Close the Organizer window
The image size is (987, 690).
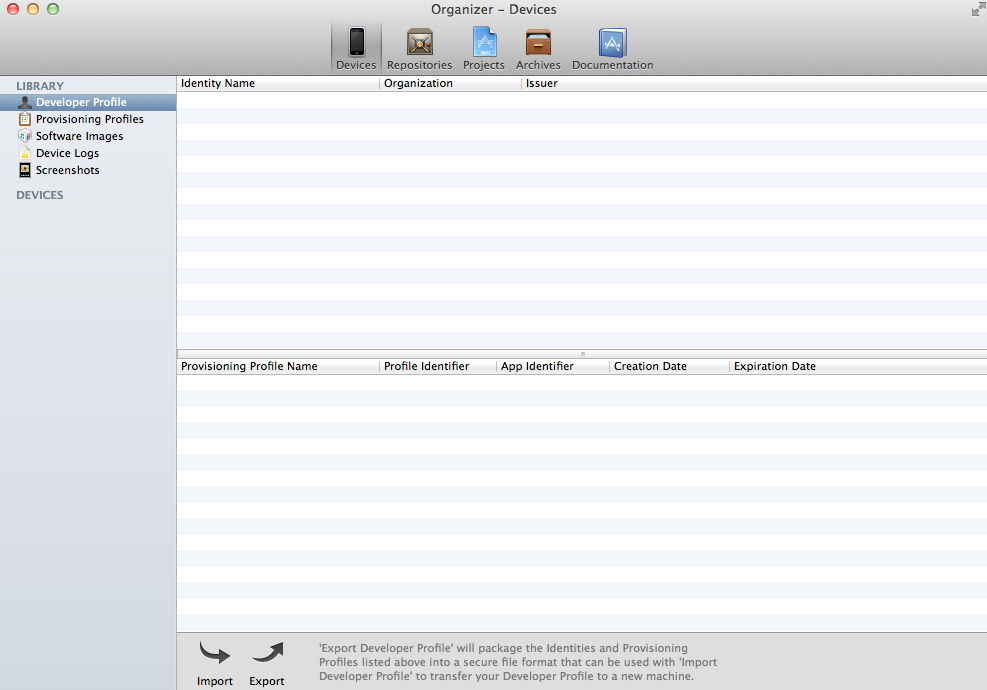click(x=13, y=9)
